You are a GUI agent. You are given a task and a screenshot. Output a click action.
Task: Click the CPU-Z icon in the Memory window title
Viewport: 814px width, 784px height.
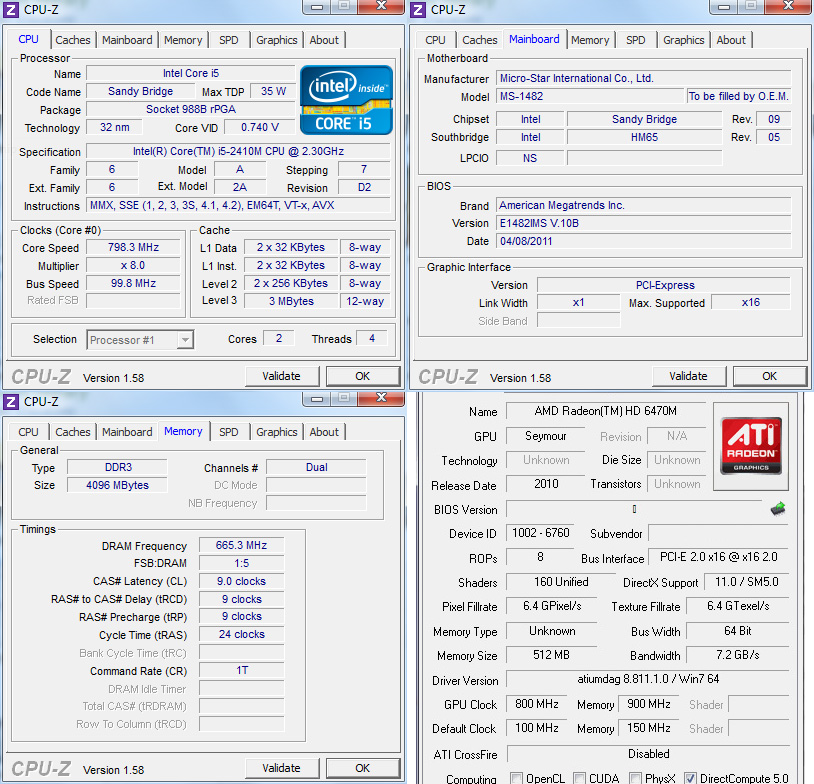(11, 401)
